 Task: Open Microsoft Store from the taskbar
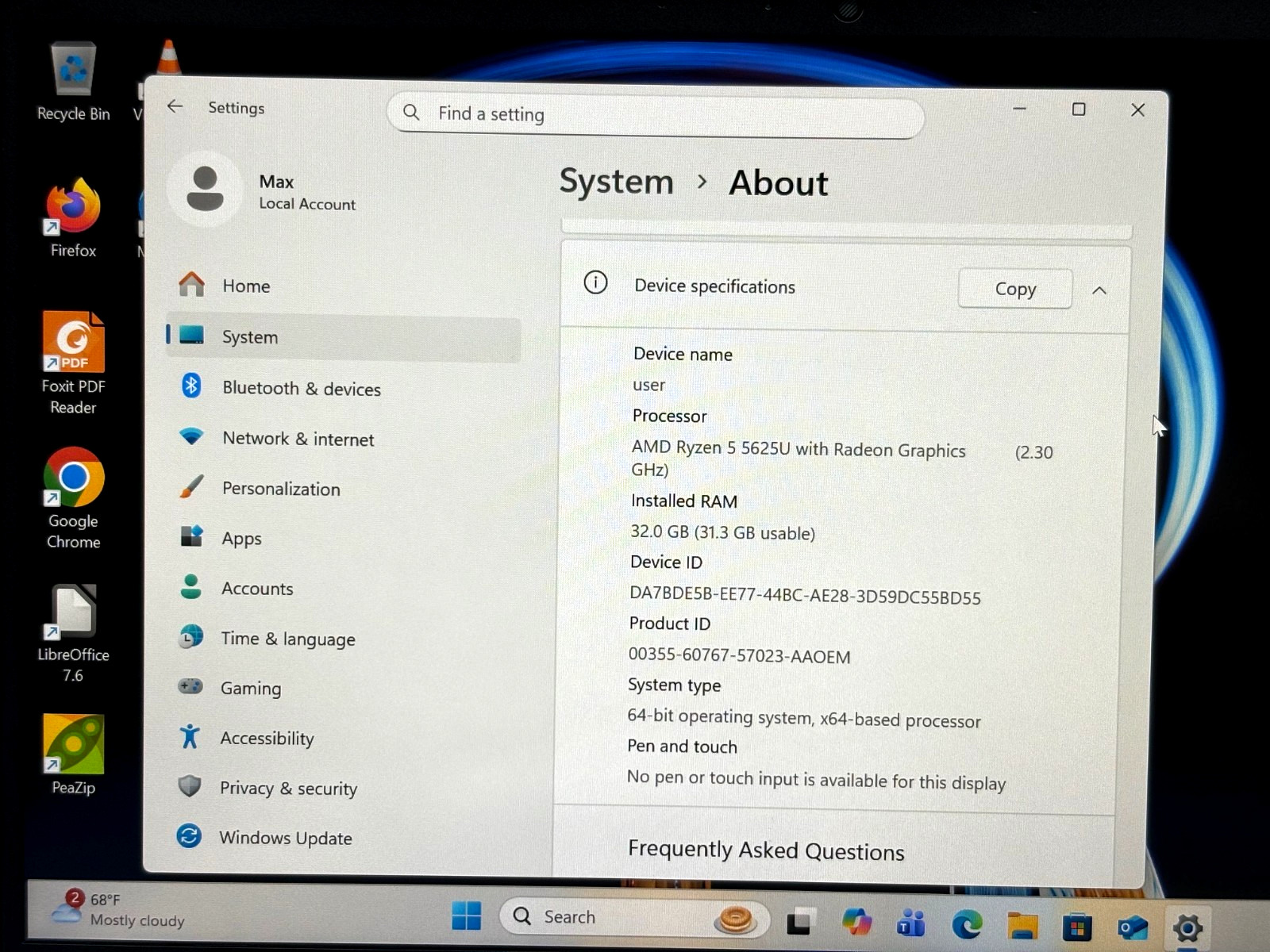click(1077, 926)
